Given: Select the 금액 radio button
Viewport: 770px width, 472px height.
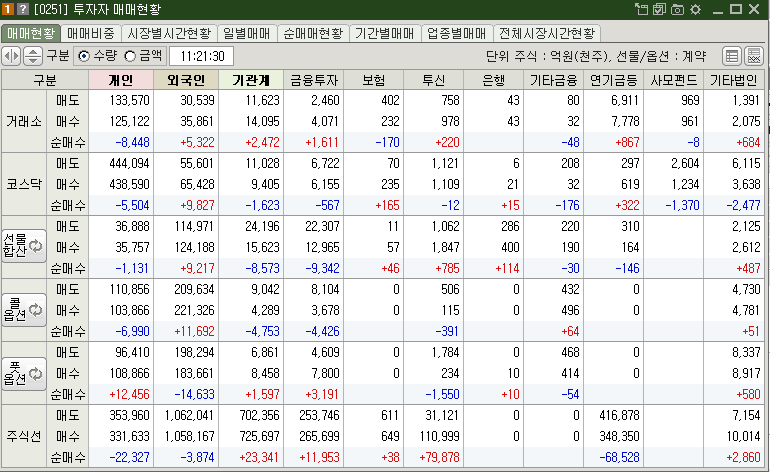Looking at the screenshot, I should click(x=130, y=56).
